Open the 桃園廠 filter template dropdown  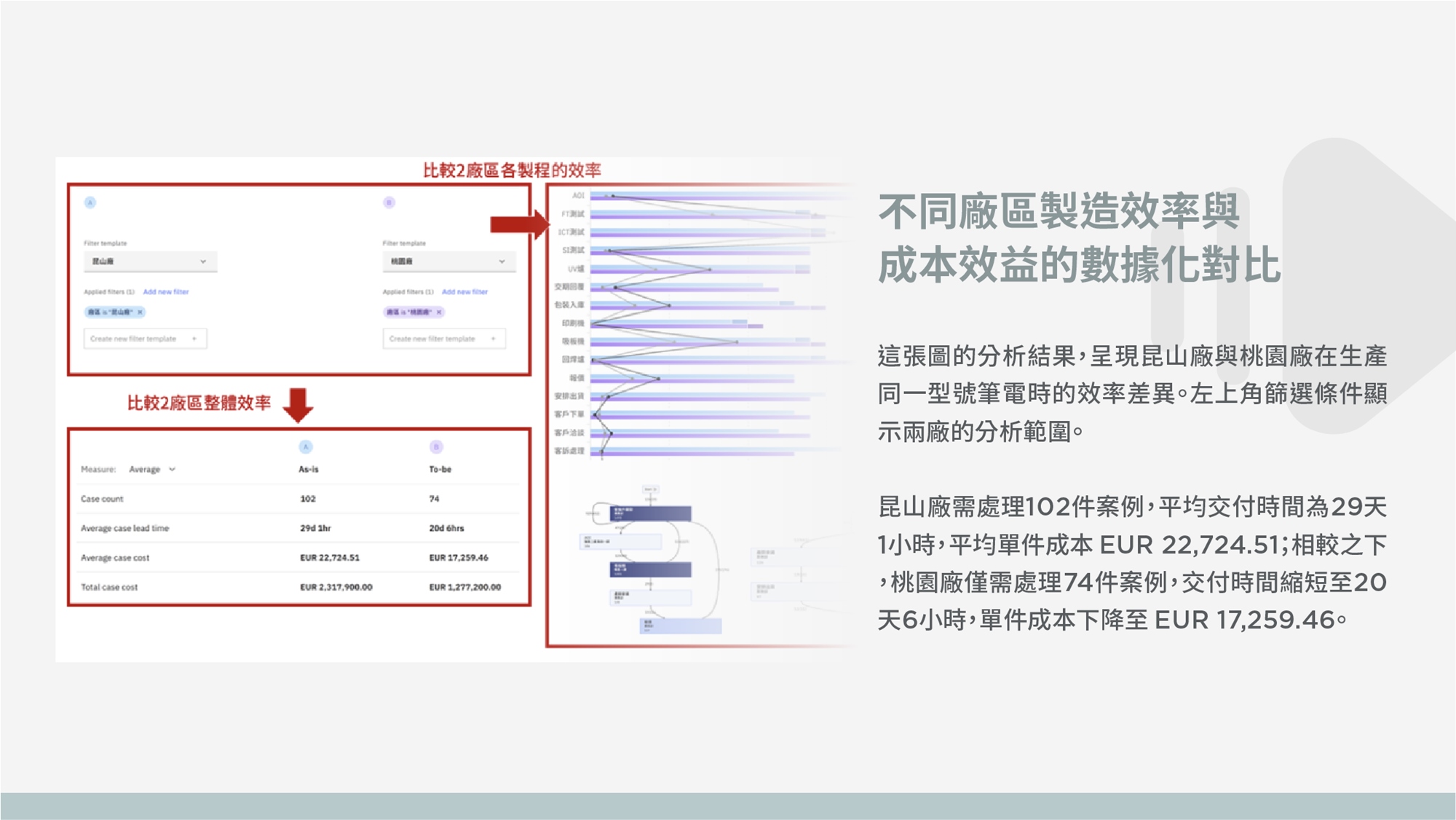pyautogui.click(x=448, y=261)
